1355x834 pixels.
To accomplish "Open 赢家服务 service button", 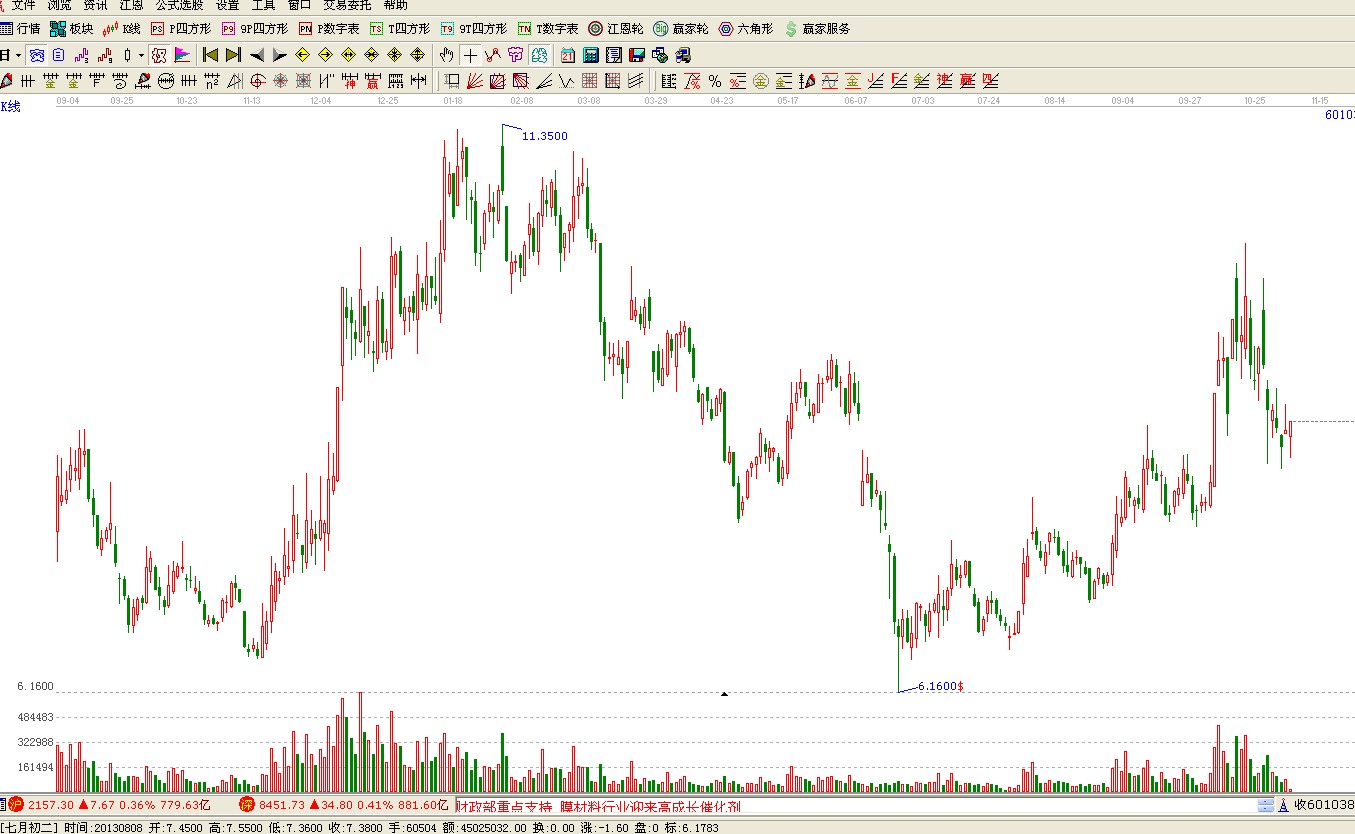I will click(817, 29).
